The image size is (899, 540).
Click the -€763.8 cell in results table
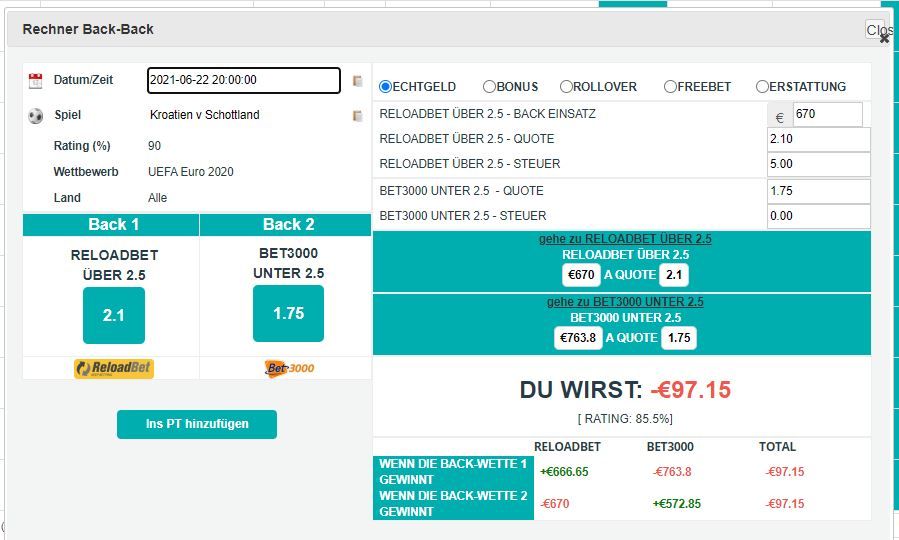pyautogui.click(x=671, y=472)
